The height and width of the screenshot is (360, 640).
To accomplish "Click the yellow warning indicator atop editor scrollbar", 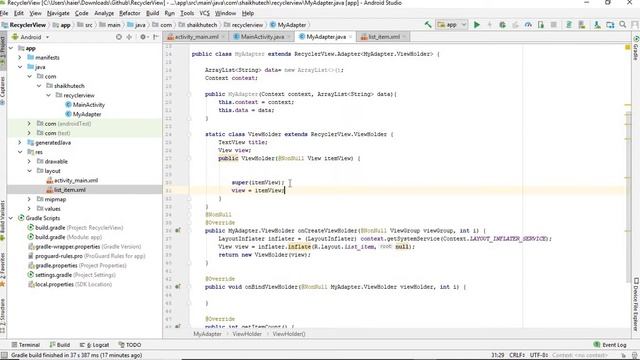I will click(628, 48).
